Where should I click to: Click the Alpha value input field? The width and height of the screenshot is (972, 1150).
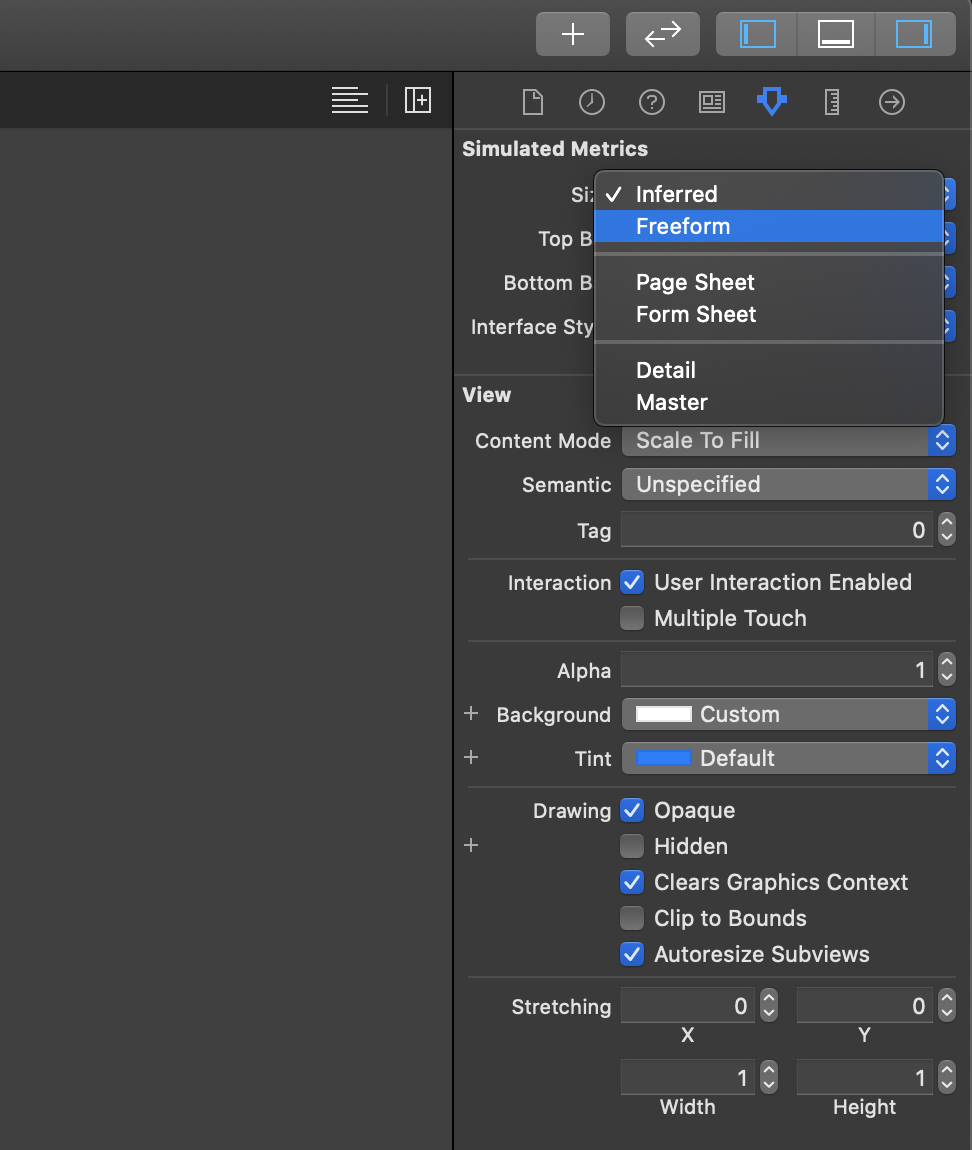tap(776, 670)
